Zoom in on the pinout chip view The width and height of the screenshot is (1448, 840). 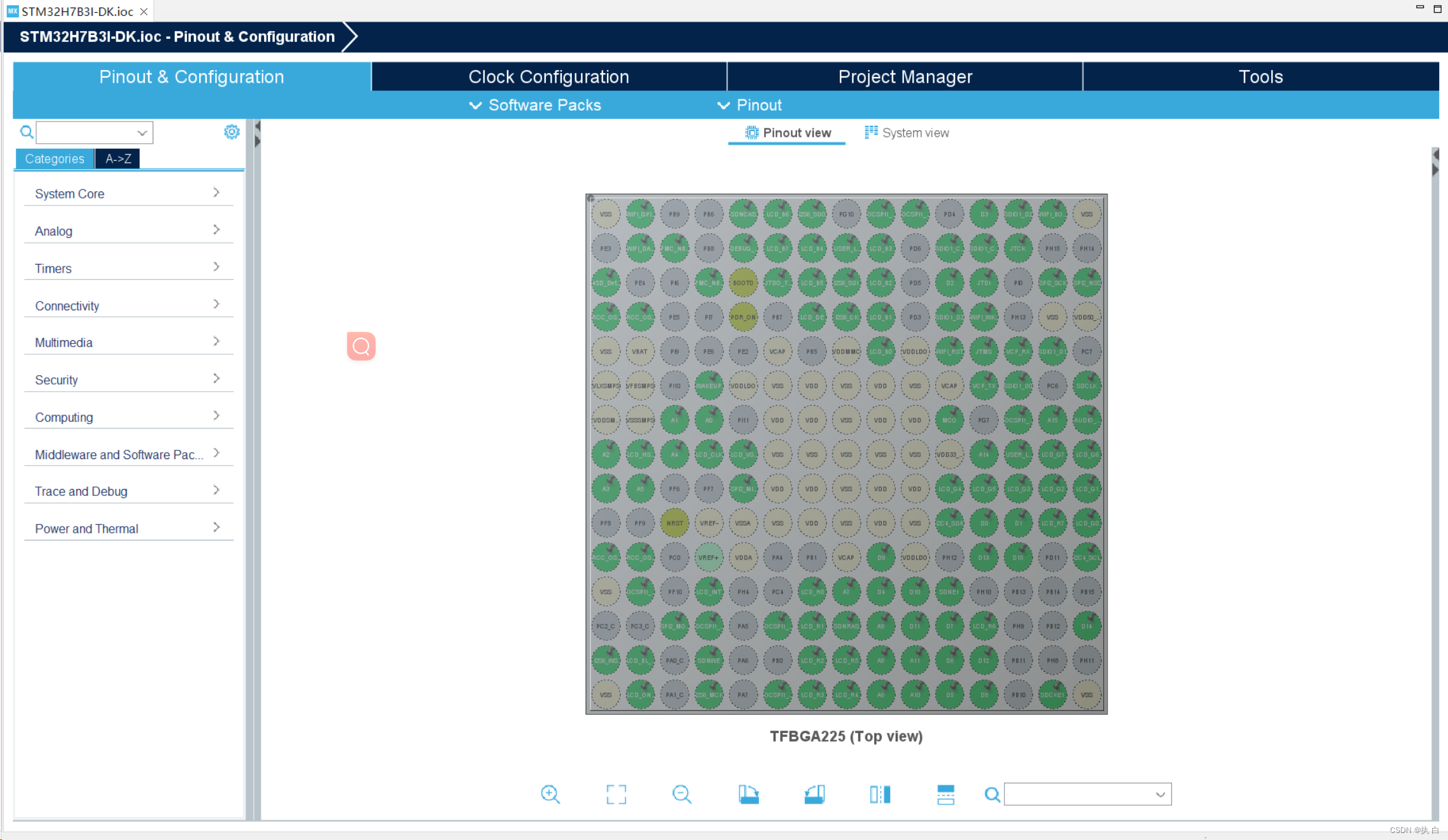coord(550,794)
